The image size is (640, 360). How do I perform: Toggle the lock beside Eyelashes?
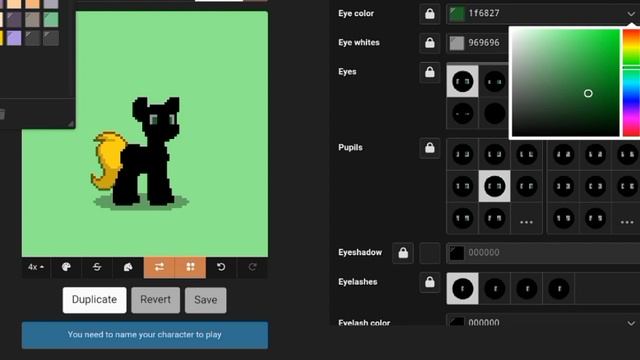point(430,282)
